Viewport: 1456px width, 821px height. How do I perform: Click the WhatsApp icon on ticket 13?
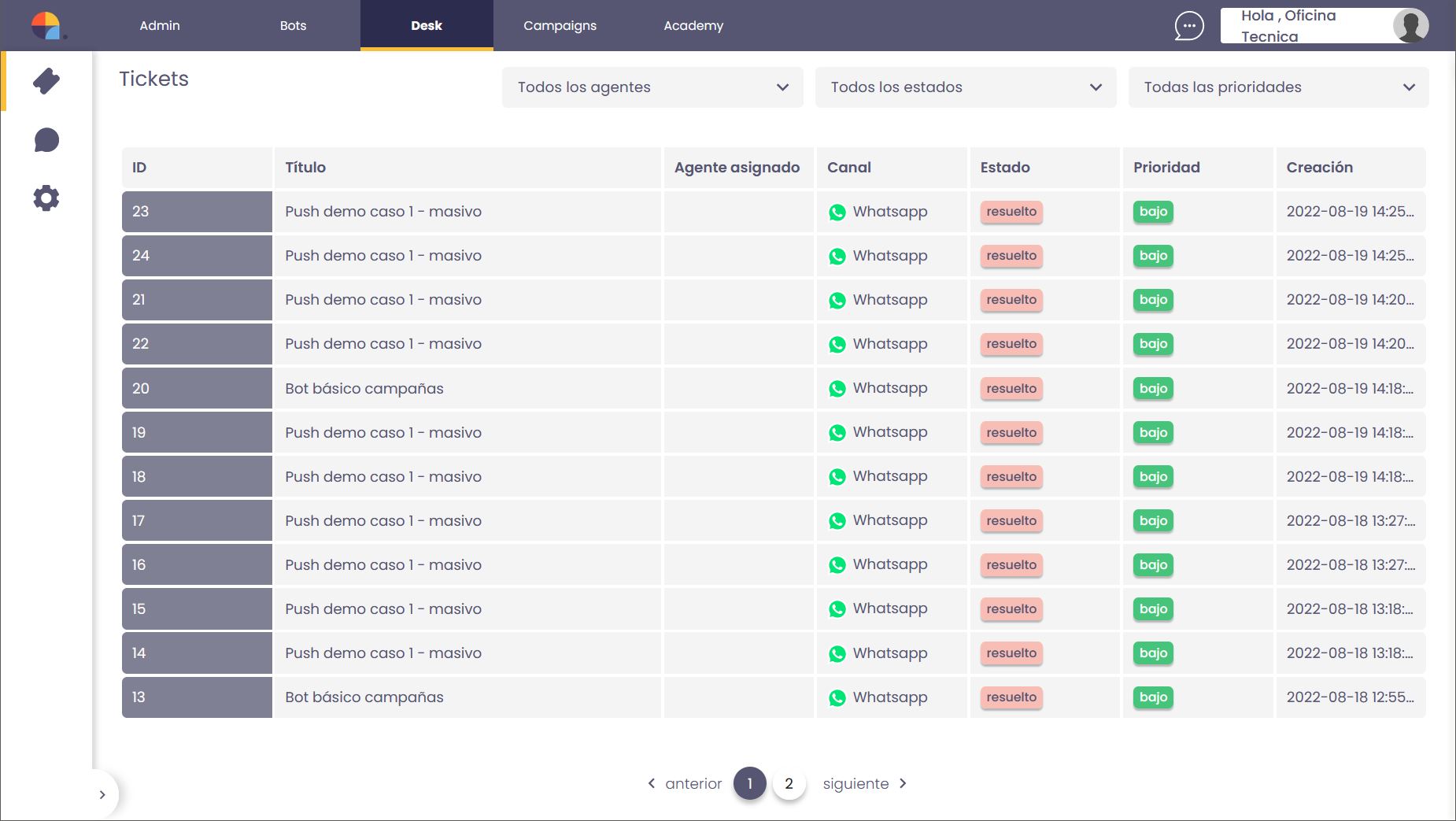pos(837,698)
